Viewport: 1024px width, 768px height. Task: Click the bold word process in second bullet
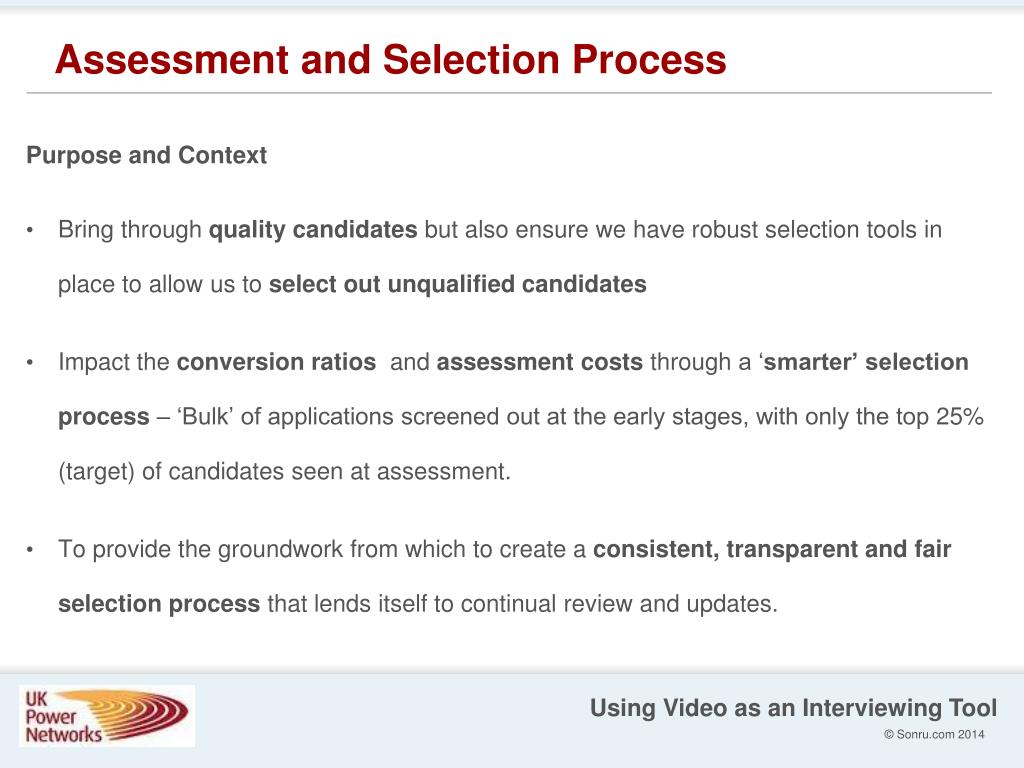[104, 417]
